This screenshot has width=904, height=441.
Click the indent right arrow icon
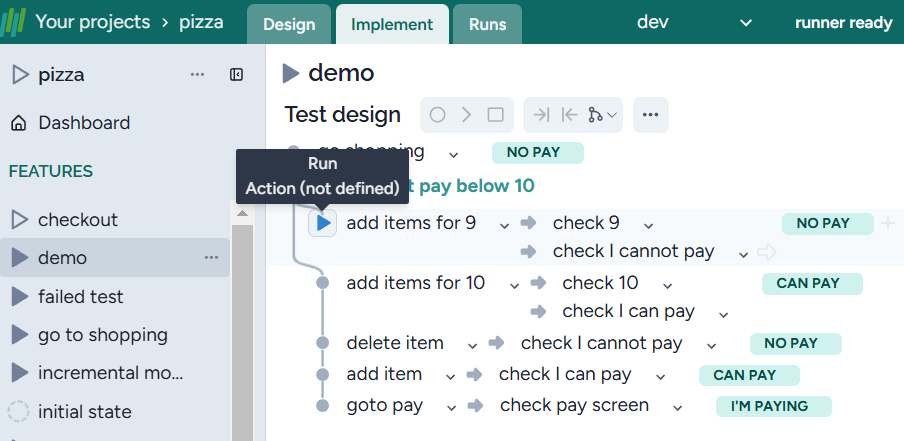[x=541, y=115]
